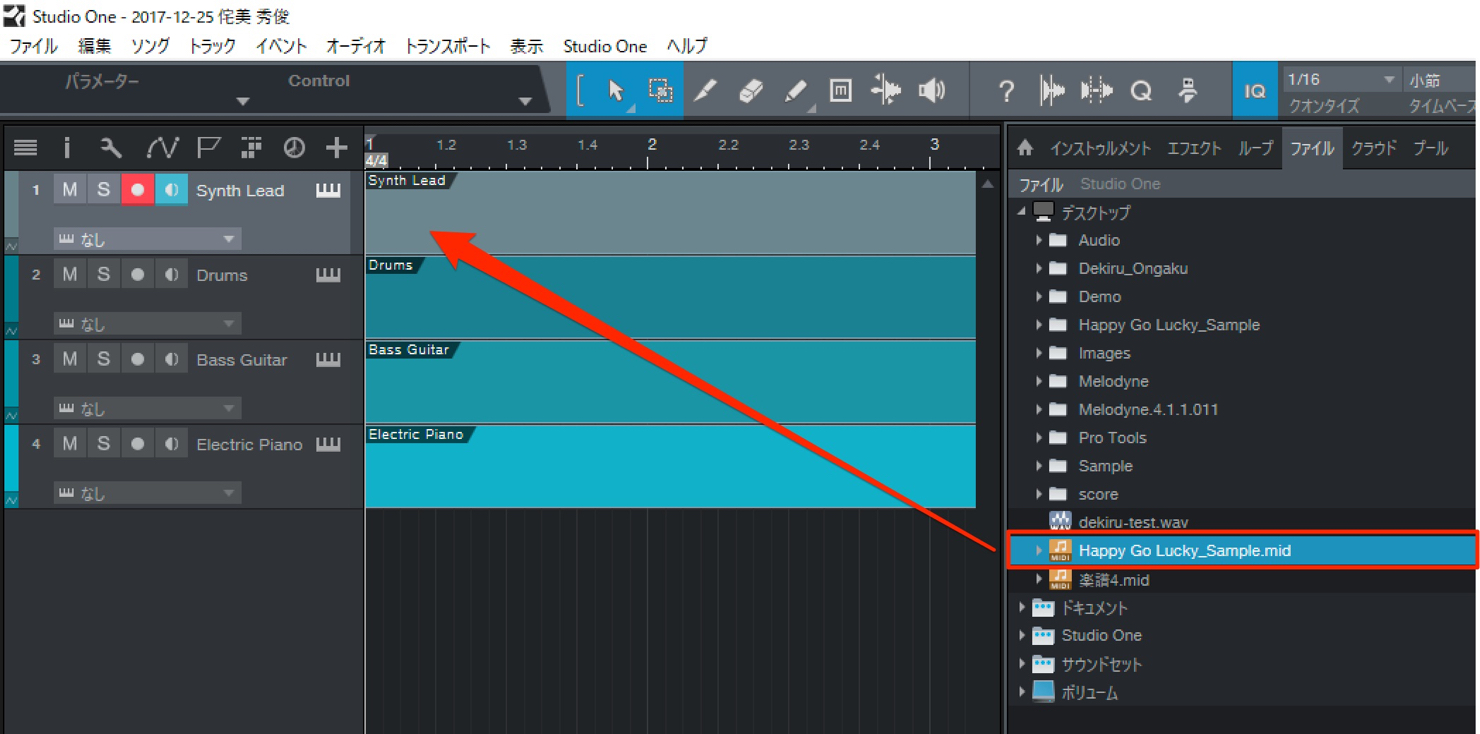This screenshot has width=1480, height=734.
Task: Open the inspector 'i' icon
Action: pyautogui.click(x=67, y=148)
